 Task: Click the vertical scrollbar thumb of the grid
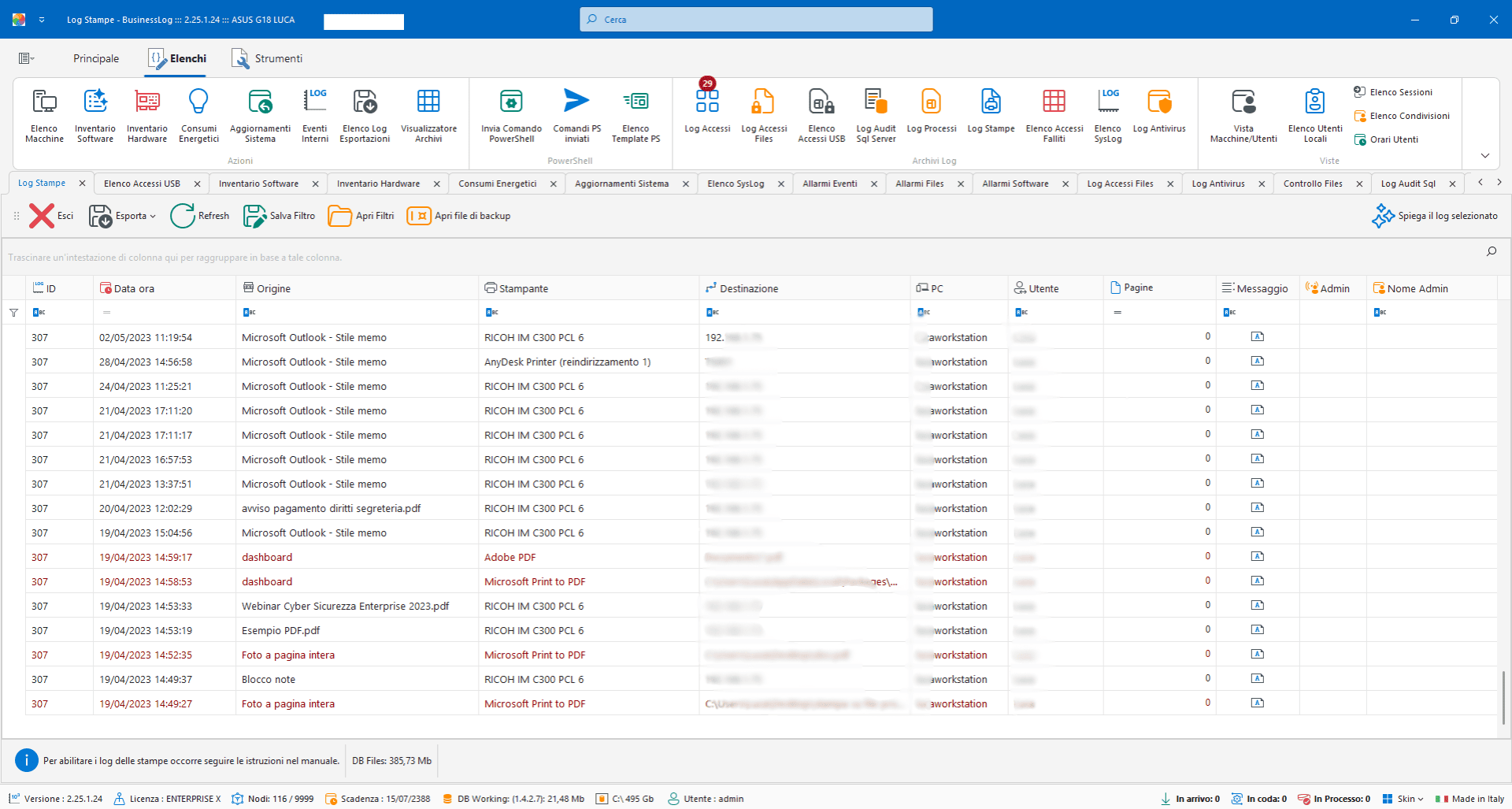click(x=1503, y=696)
